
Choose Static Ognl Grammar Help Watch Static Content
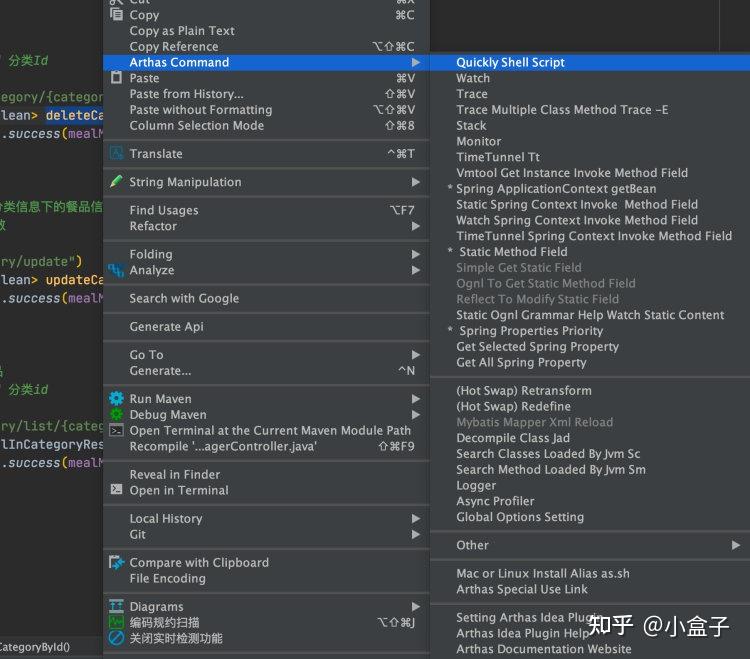click(x=590, y=315)
